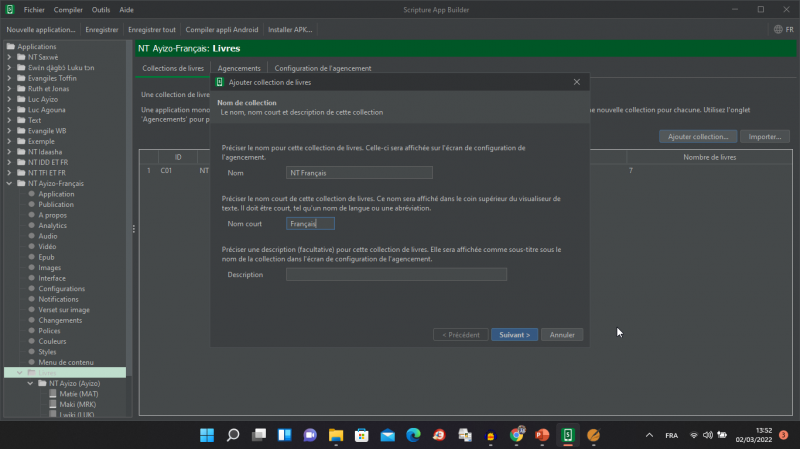Click into the Description text field
The width and height of the screenshot is (800, 449).
396,274
